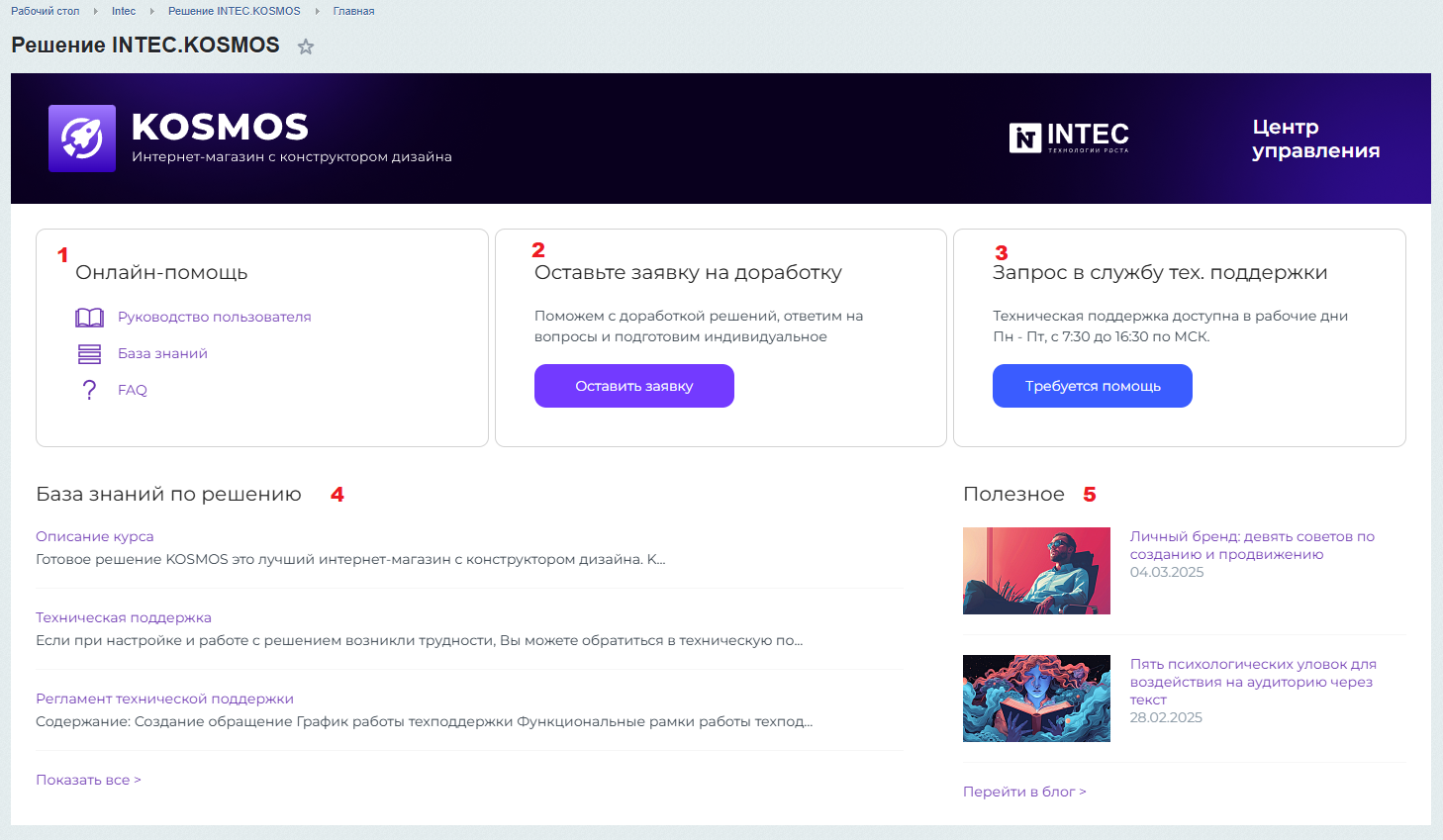This screenshot has height=840, width=1443.
Task: Click the KOSMOS rocket logo icon
Action: point(82,139)
